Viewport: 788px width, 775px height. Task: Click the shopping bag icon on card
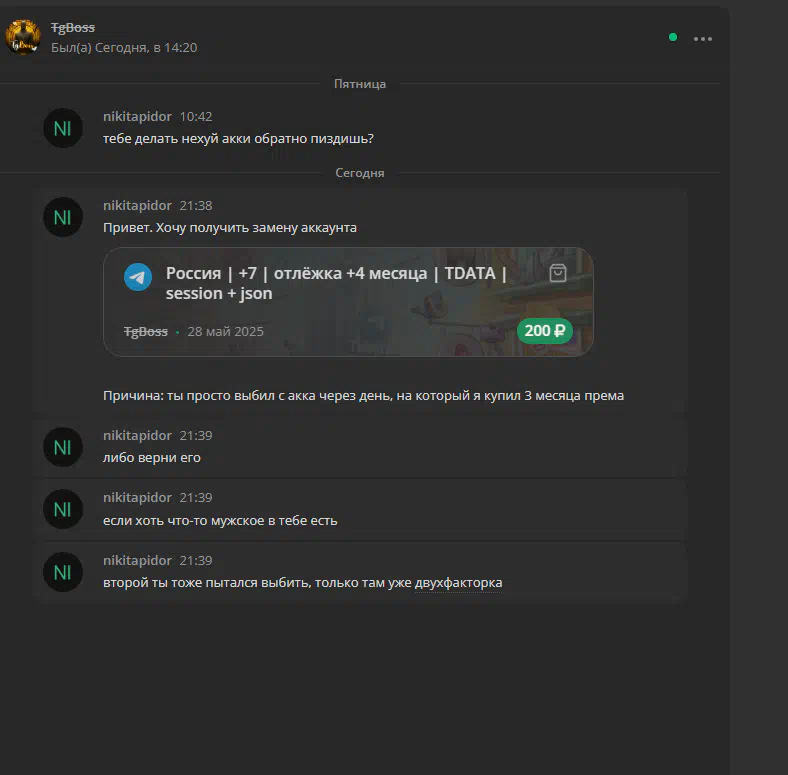[558, 273]
